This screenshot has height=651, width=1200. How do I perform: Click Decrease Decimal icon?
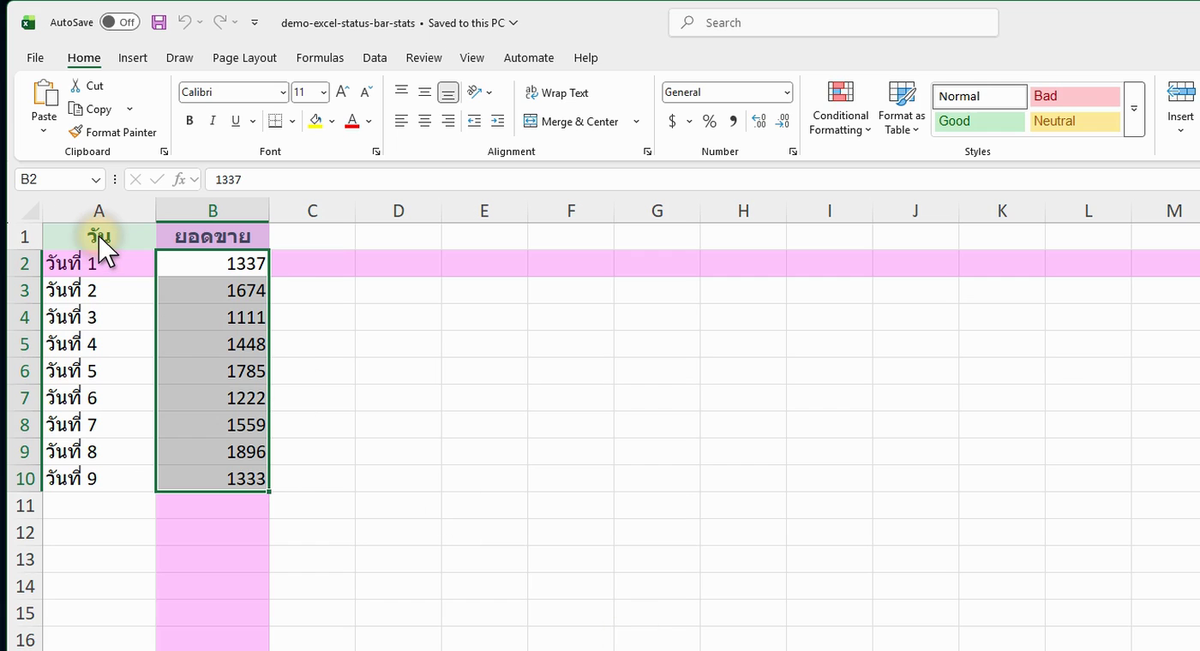(783, 121)
